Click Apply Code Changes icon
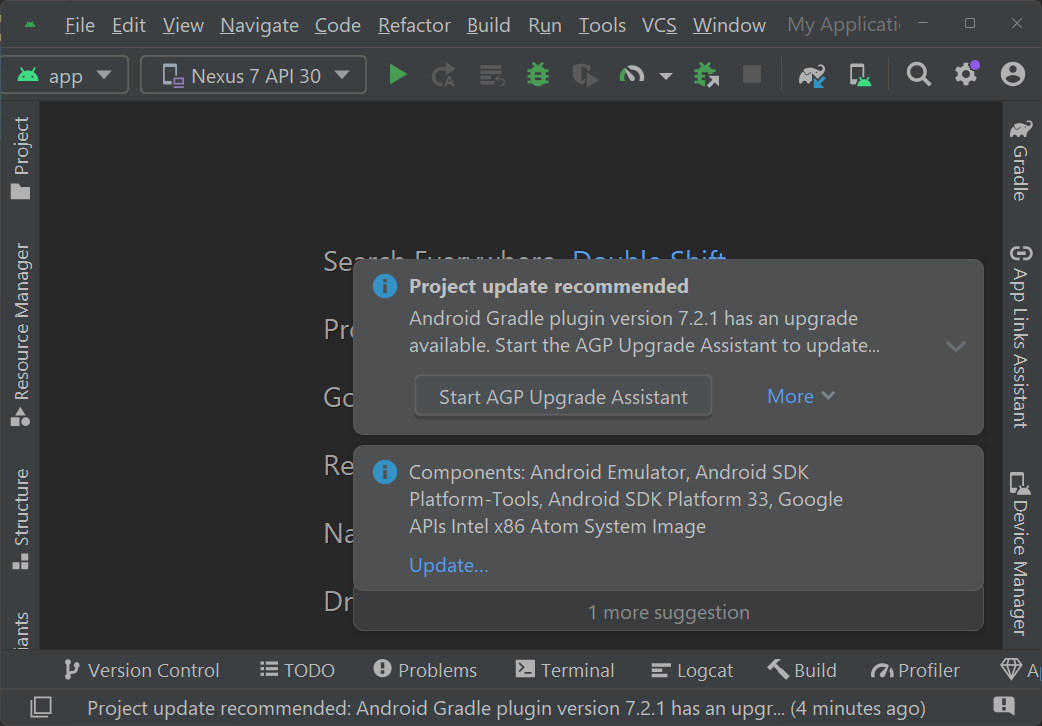 [492, 75]
